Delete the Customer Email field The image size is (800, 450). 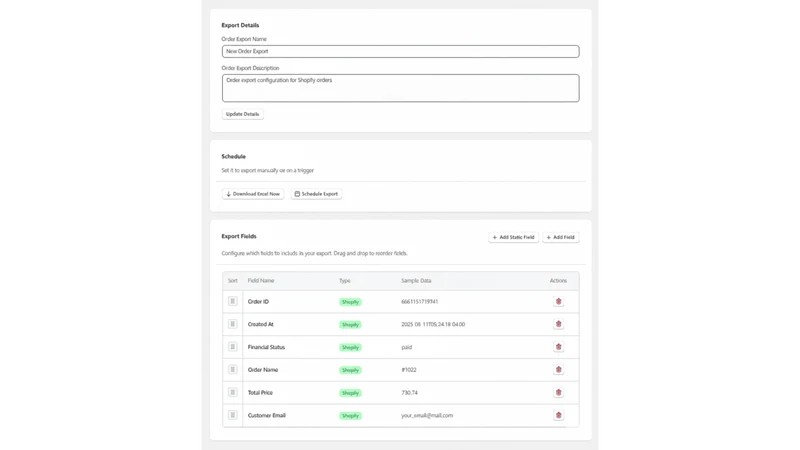(558, 415)
